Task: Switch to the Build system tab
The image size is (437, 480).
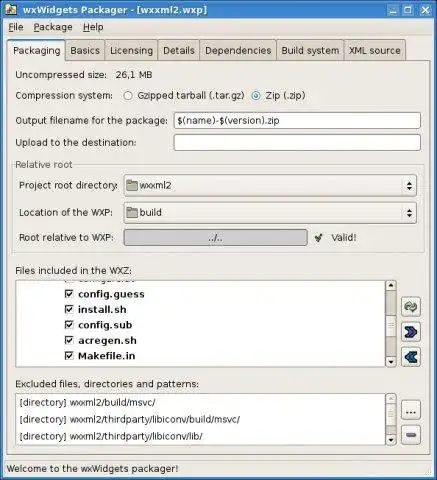Action: [310, 51]
